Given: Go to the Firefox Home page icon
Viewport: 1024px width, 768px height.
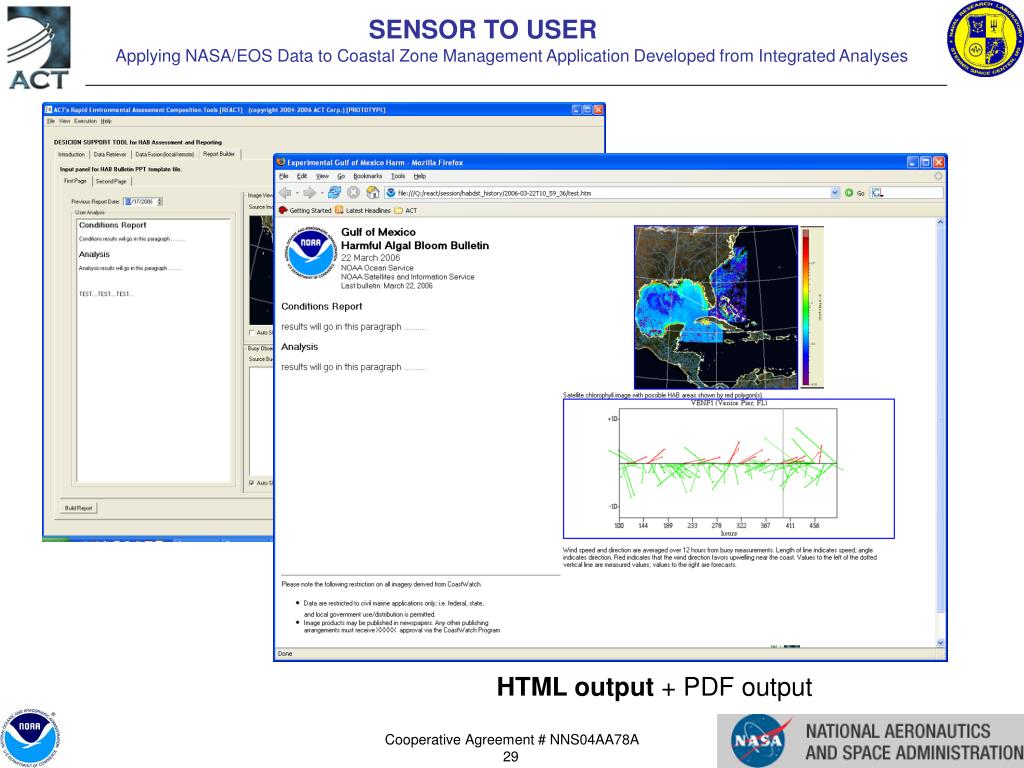Looking at the screenshot, I should click(373, 193).
